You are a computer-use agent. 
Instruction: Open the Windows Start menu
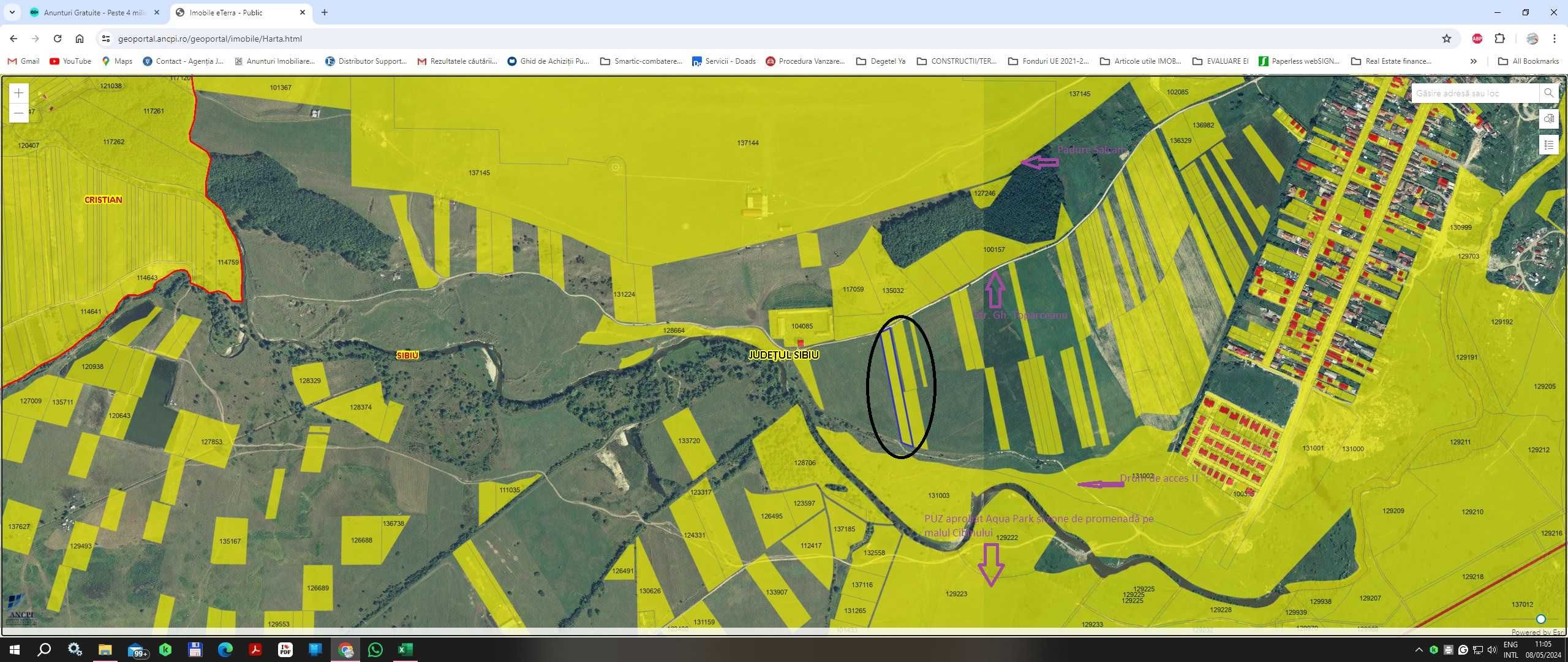pyautogui.click(x=15, y=650)
